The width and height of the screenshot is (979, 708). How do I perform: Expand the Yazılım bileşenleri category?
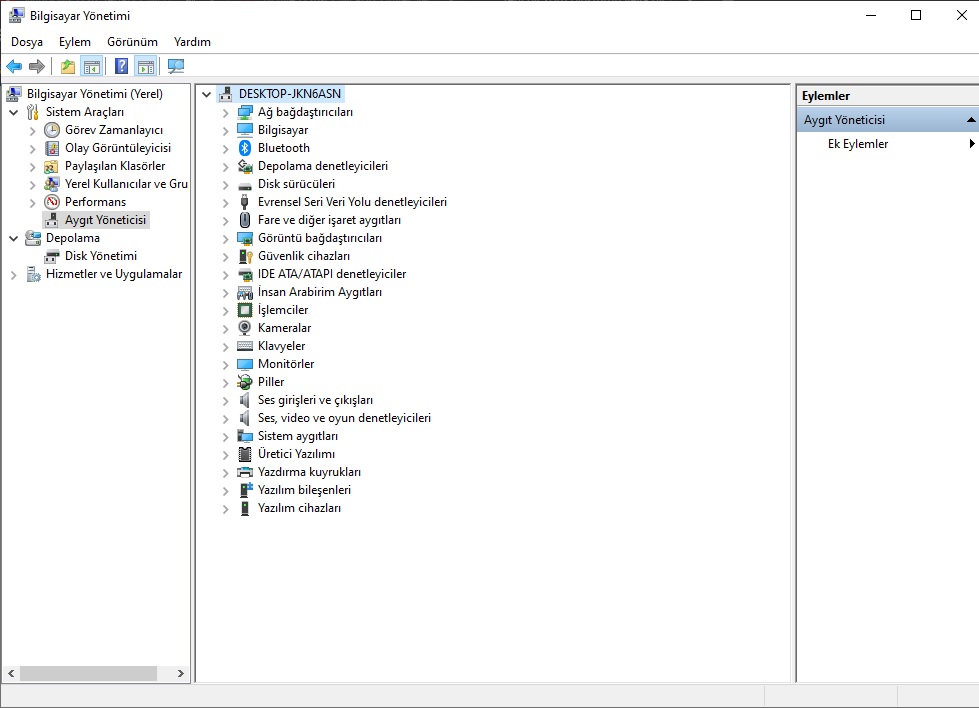click(225, 491)
